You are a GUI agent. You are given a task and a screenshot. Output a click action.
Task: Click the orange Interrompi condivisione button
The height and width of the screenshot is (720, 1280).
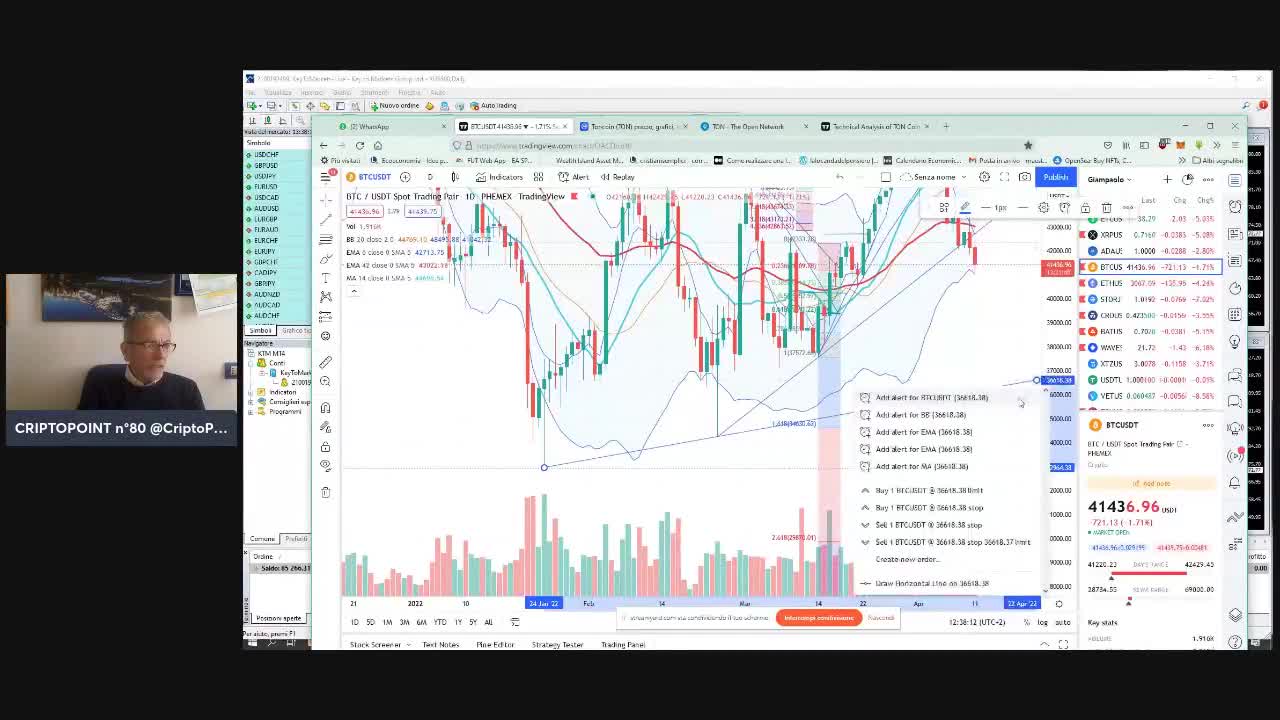(x=819, y=618)
